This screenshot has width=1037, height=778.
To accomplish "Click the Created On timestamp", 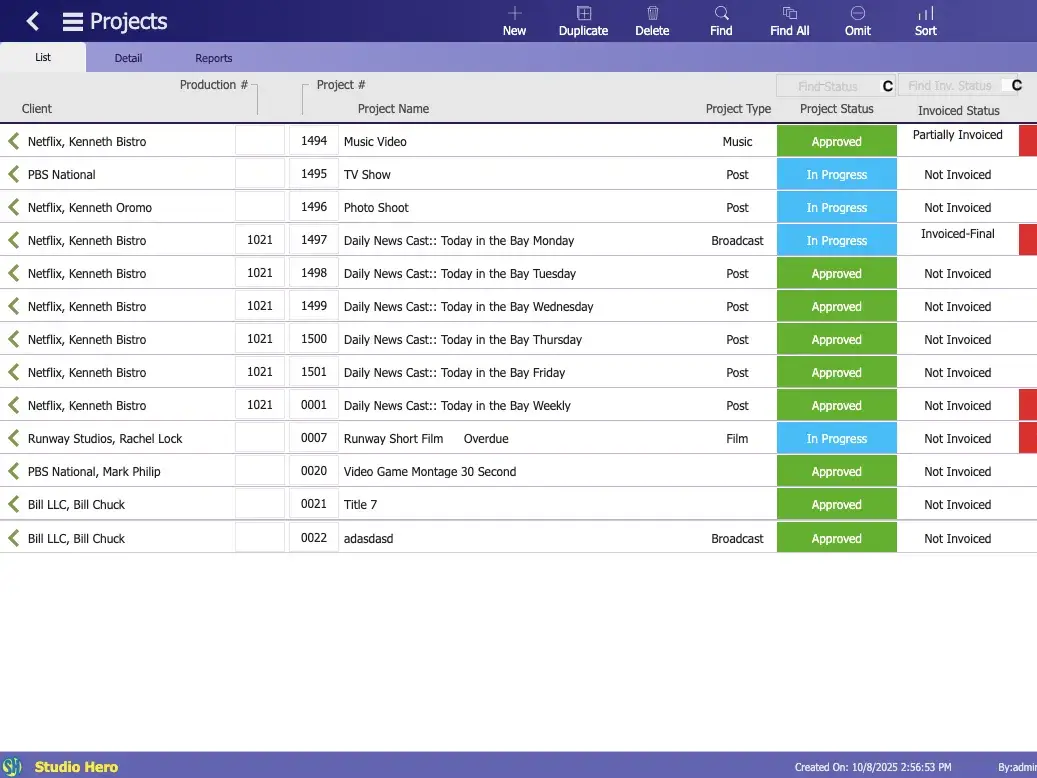I will pyautogui.click(x=873, y=767).
